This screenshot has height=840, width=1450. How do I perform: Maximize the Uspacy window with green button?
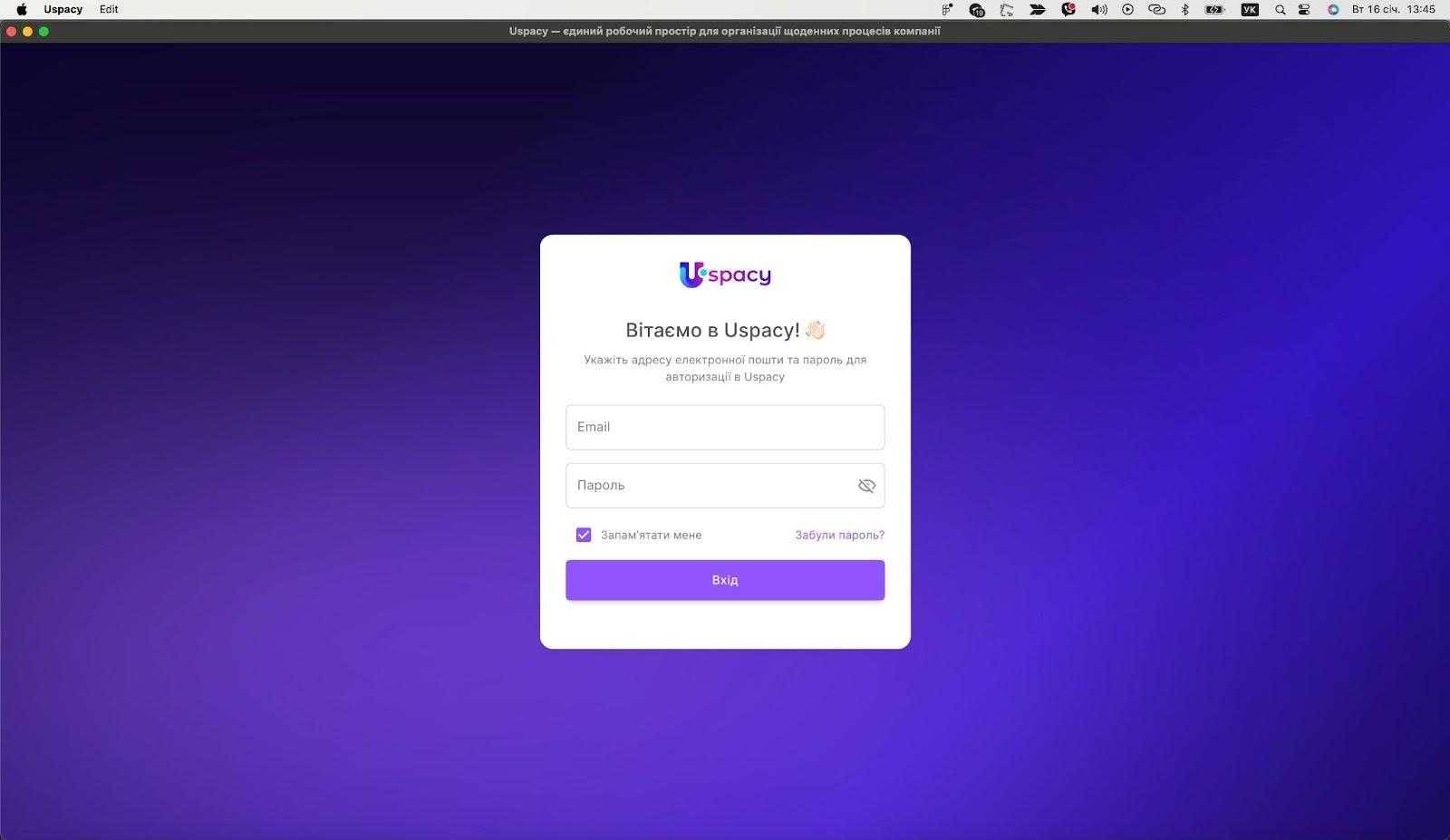43,32
